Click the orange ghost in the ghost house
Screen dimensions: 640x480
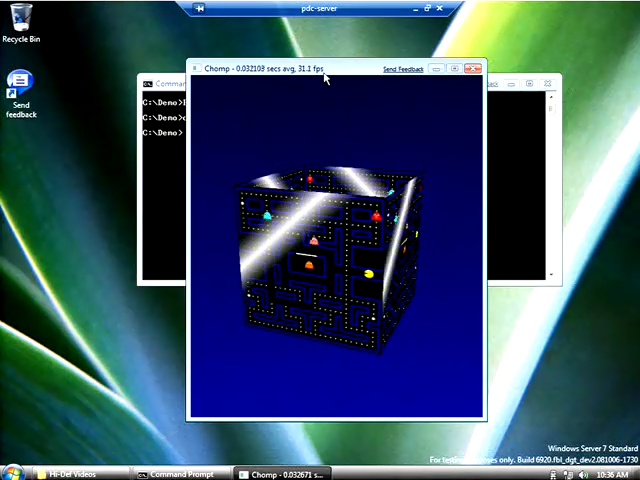pyautogui.click(x=309, y=265)
